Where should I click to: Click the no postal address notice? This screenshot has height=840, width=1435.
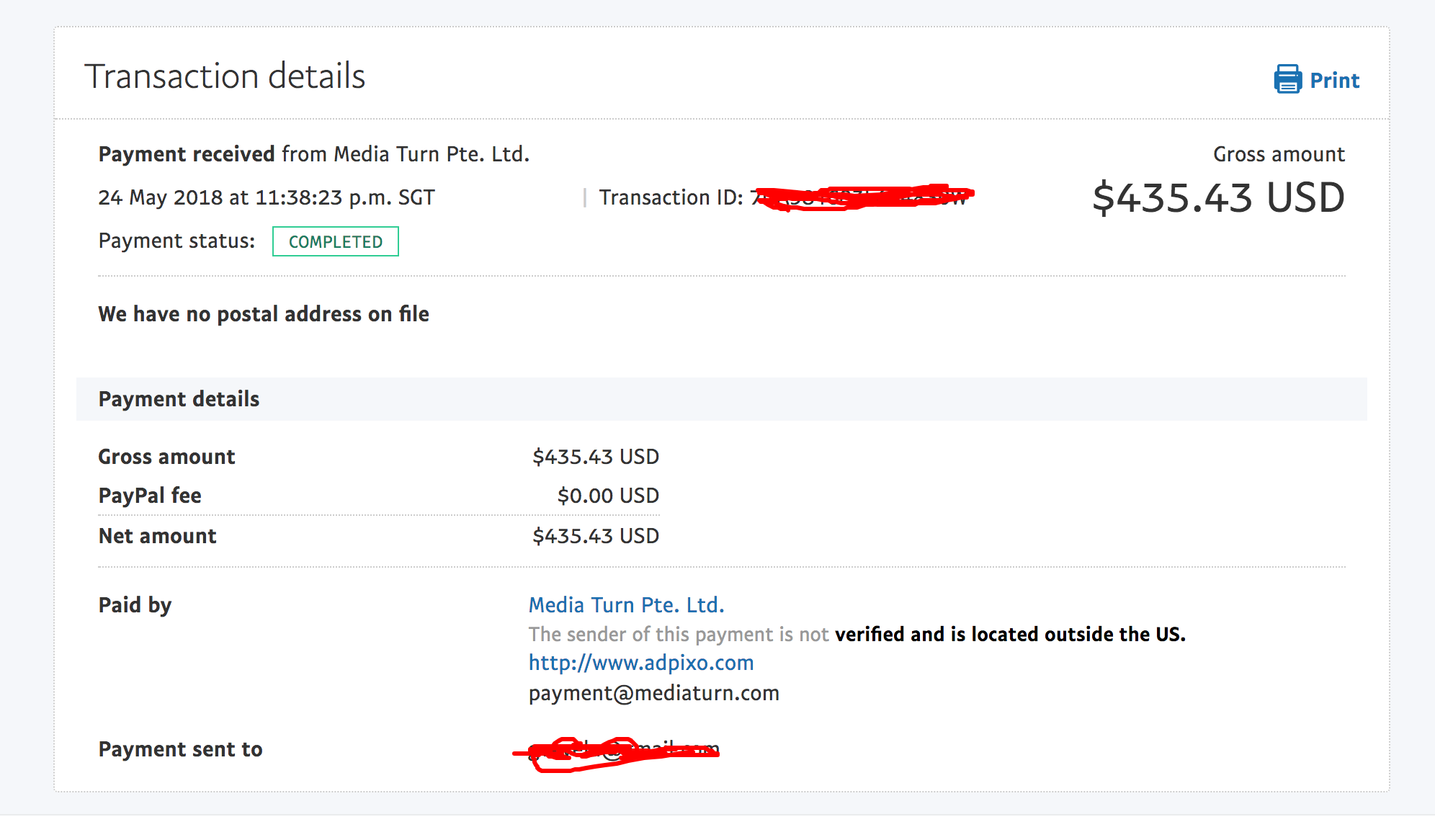coord(264,314)
